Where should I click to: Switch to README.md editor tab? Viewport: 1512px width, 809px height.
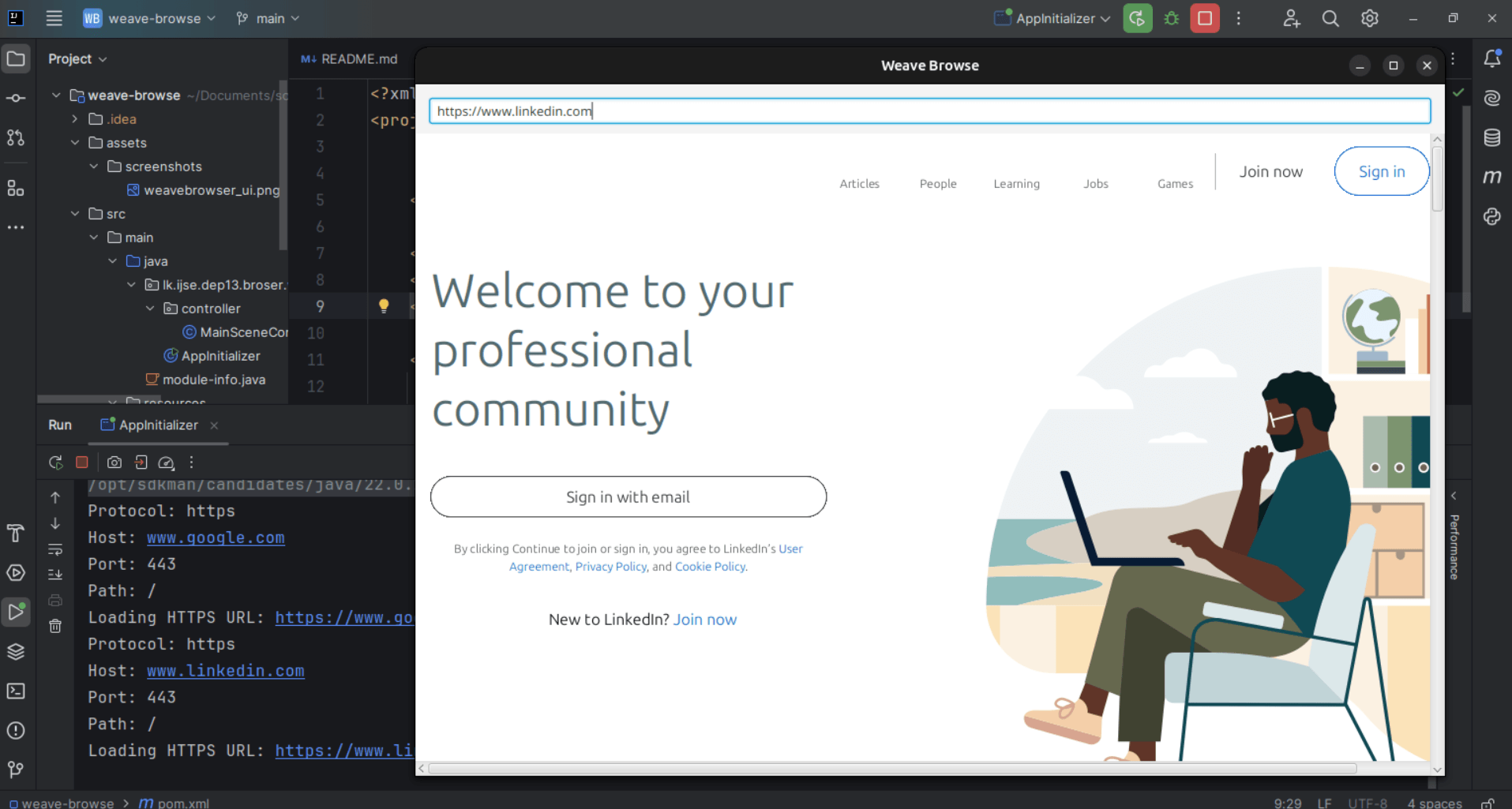350,59
